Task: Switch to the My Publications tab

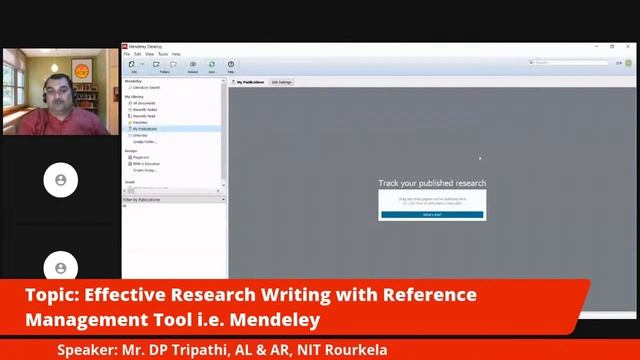Action: [248, 82]
